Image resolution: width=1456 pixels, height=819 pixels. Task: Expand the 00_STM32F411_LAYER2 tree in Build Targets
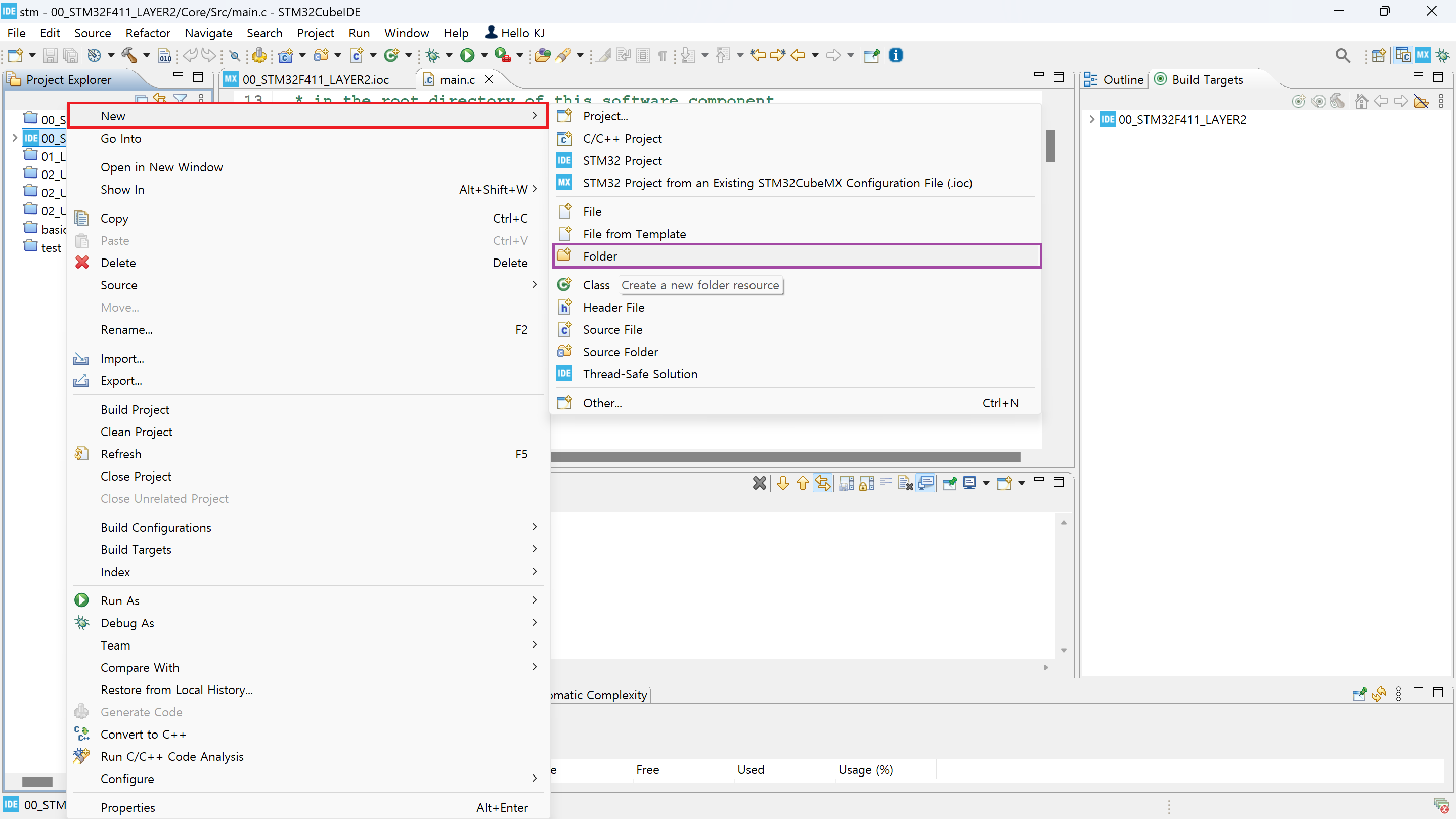[1092, 119]
